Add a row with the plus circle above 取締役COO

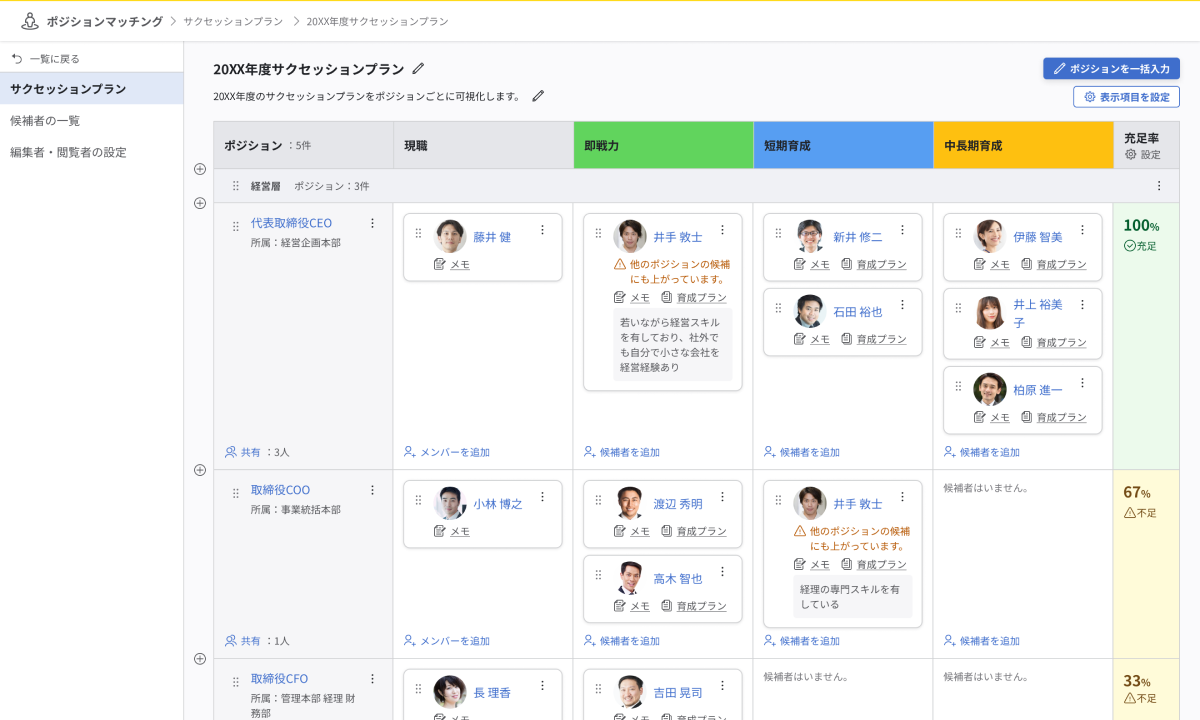[200, 470]
